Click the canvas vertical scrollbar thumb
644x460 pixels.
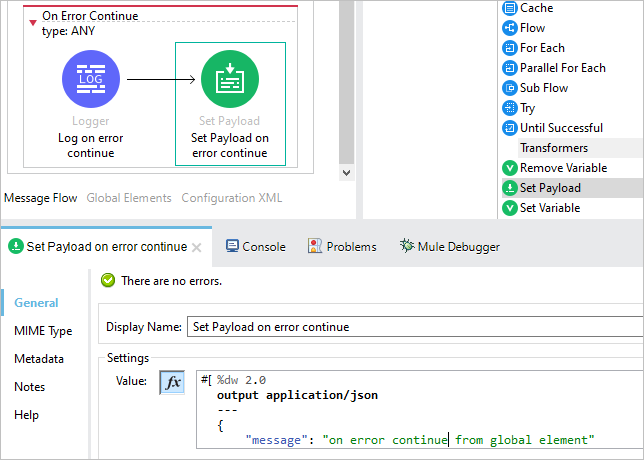[347, 83]
